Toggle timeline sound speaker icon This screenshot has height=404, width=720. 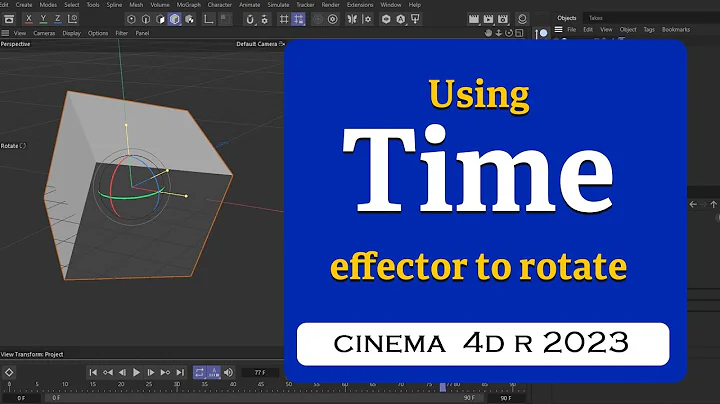coord(228,372)
